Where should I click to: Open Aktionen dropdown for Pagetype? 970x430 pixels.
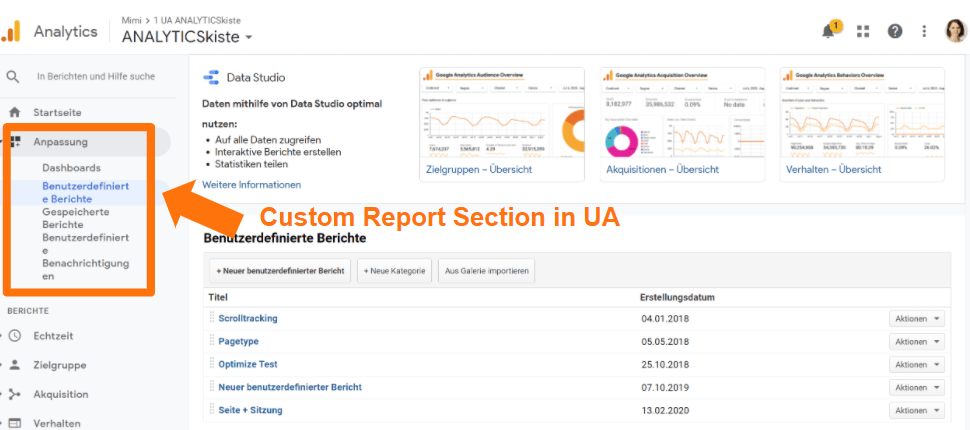point(917,342)
